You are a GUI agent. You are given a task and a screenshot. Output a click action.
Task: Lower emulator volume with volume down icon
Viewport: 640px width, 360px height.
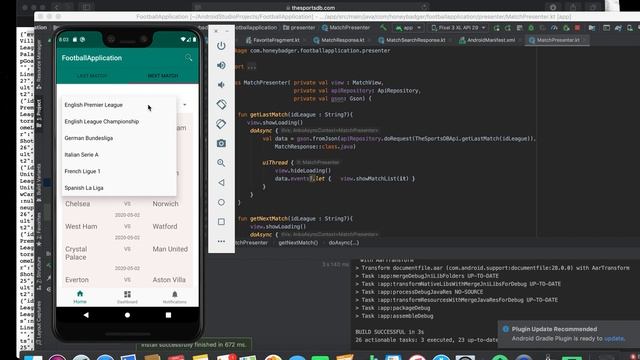221,85
